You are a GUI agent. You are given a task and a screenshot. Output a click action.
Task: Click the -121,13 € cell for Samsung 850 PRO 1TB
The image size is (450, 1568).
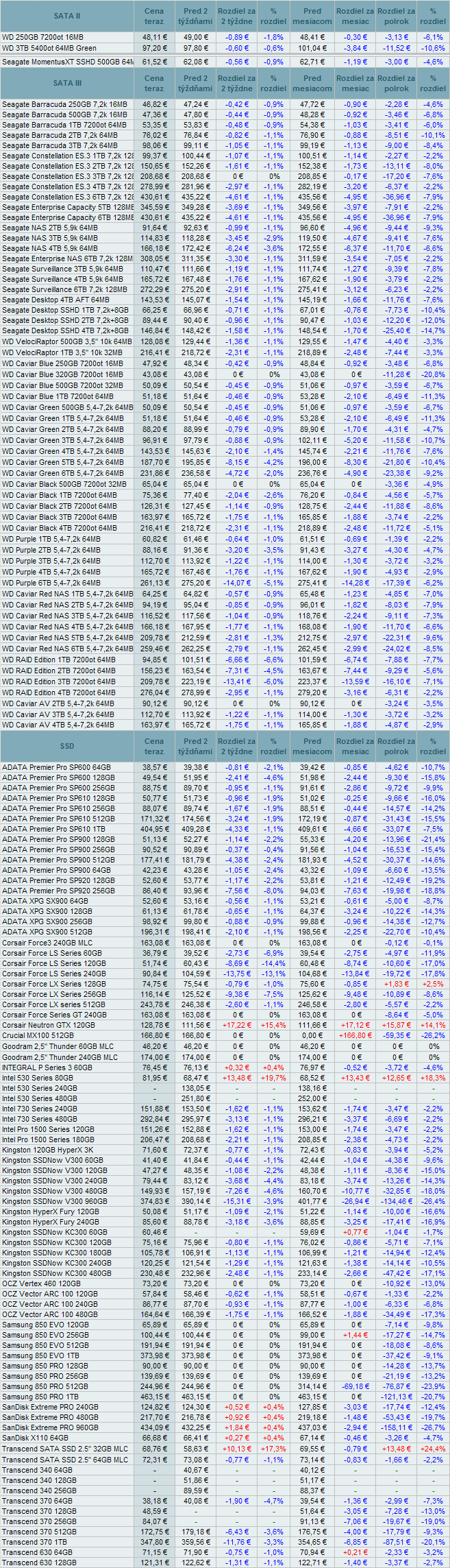coord(396,1397)
